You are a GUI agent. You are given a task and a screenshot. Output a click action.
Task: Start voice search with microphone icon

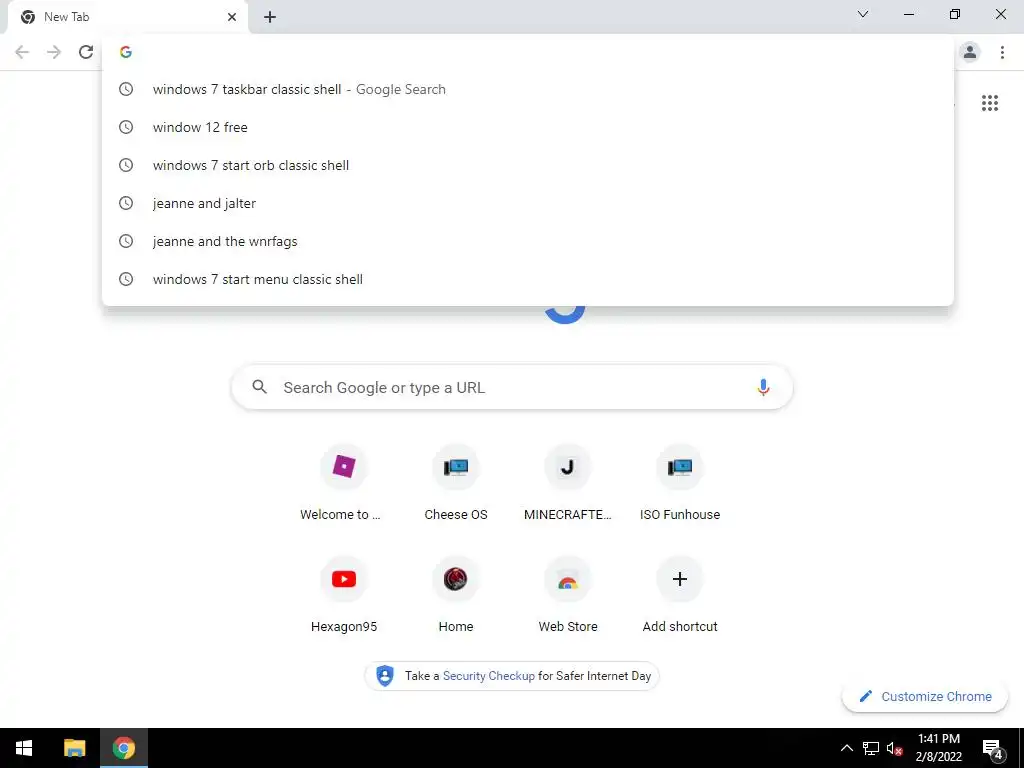(763, 387)
